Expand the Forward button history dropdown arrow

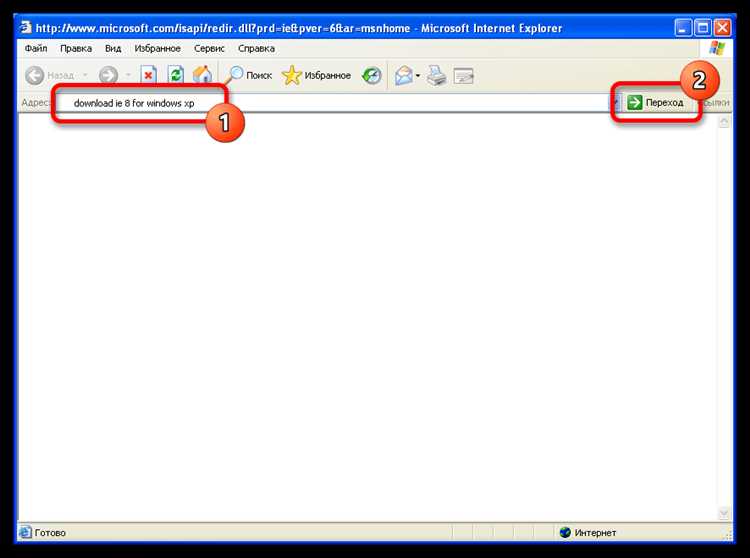(127, 75)
